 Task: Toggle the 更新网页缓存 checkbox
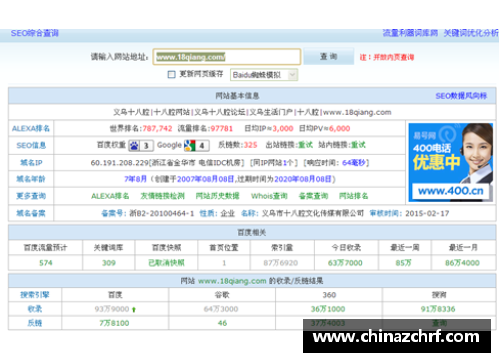[x=171, y=74]
